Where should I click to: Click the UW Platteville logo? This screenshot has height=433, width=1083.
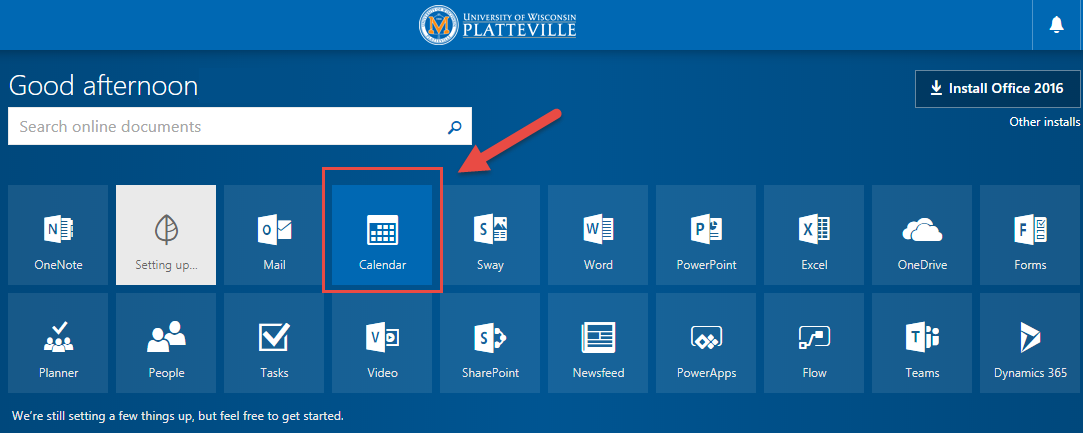[x=497, y=26]
